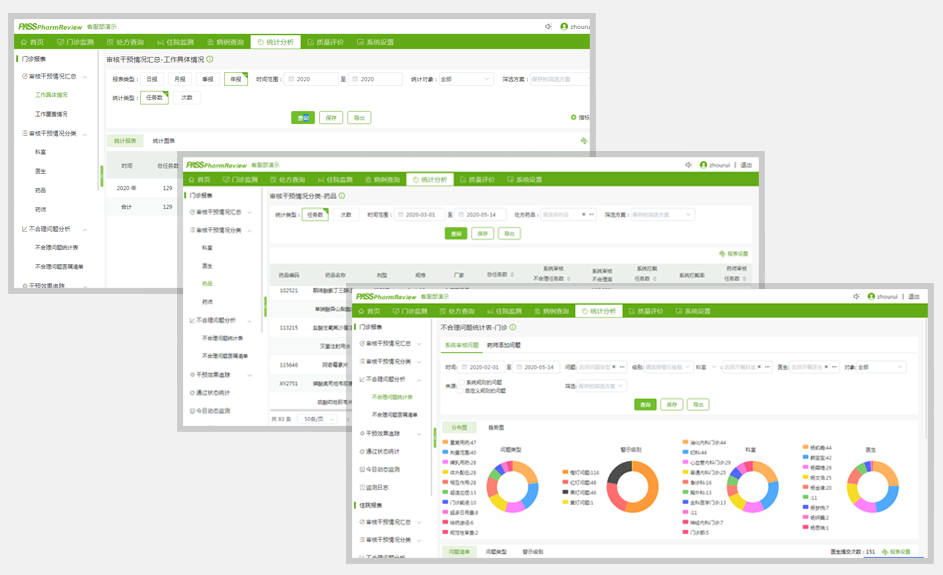This screenshot has width=943, height=575.
Task: Open 报表设置 gear in front window bottom right
Action: point(885,552)
